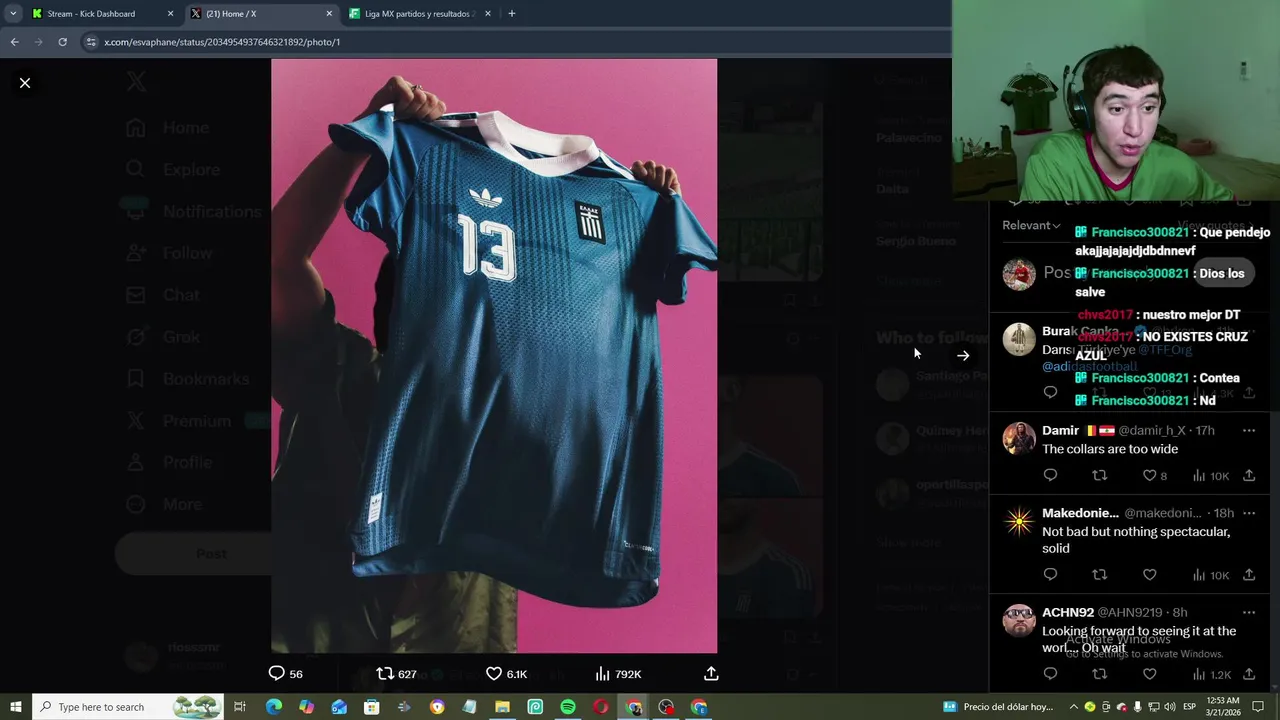Open more options on ACHN92's reply
This screenshot has height=720, width=1280.
tap(1249, 612)
